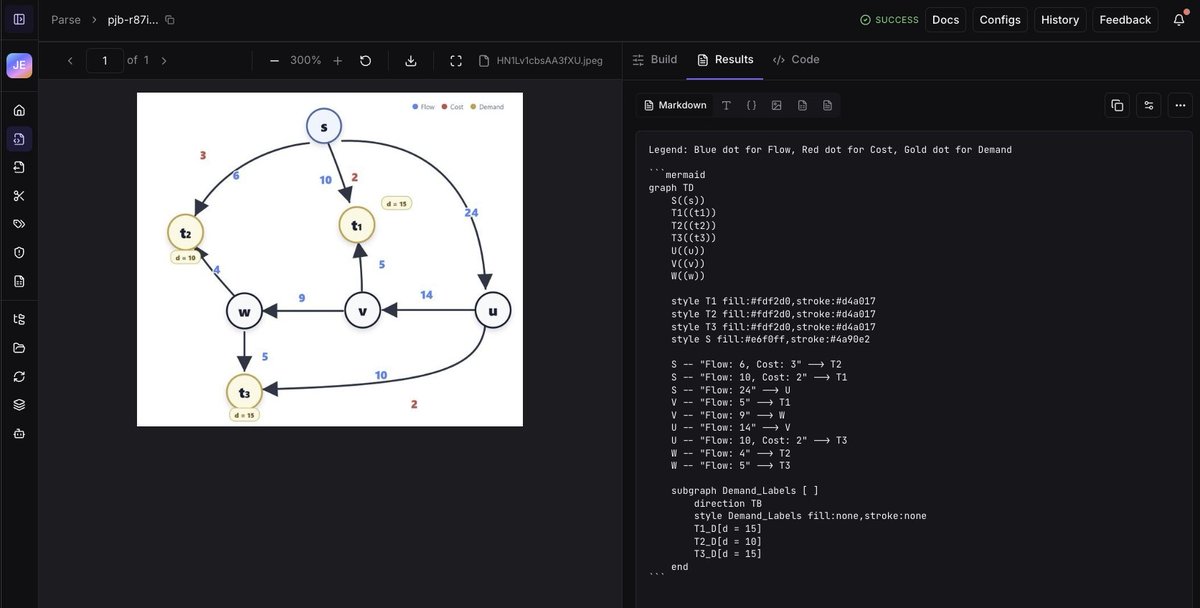Switch to the plain text view toggle

point(726,105)
